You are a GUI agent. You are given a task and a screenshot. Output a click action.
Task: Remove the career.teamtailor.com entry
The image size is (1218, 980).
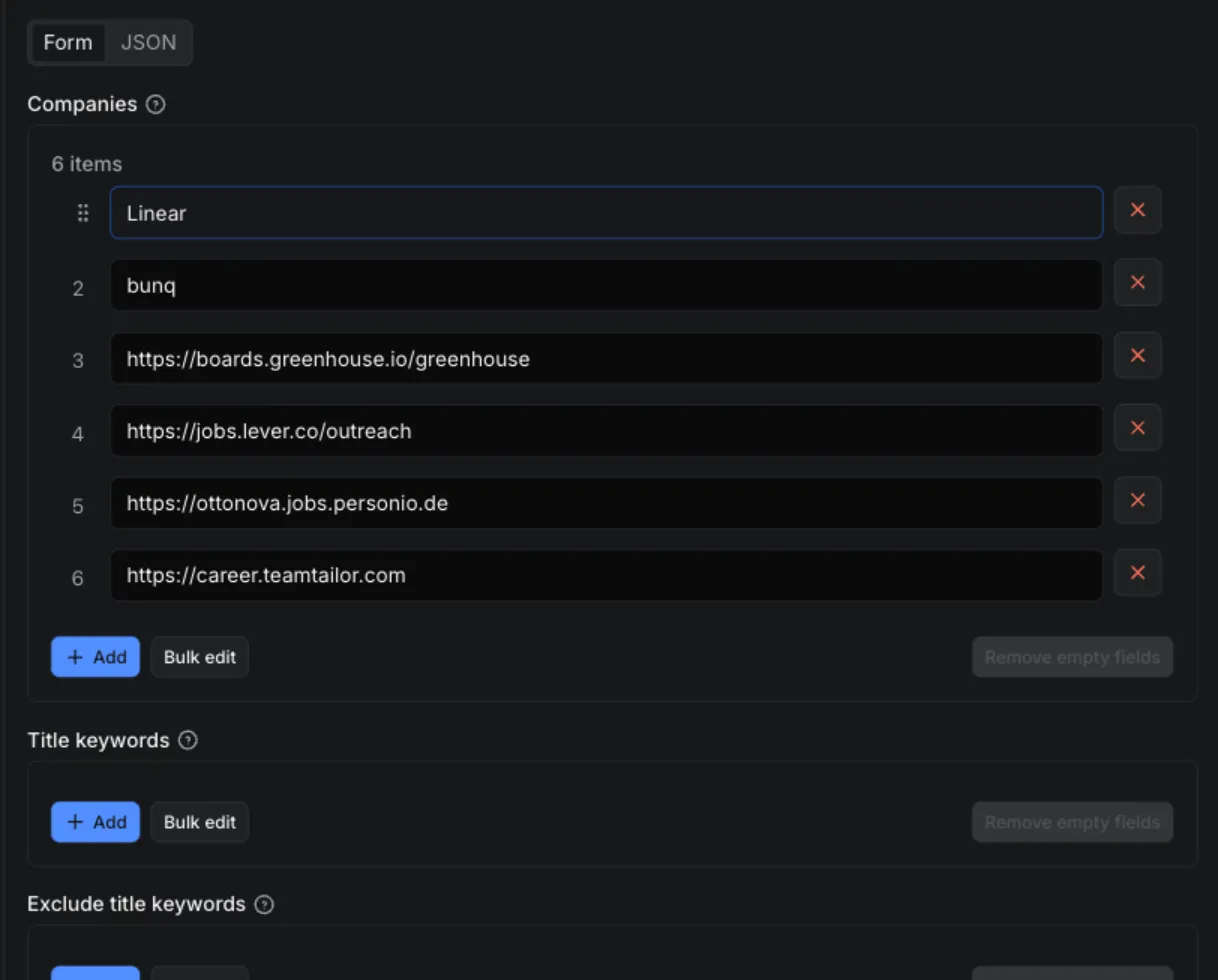[1137, 573]
